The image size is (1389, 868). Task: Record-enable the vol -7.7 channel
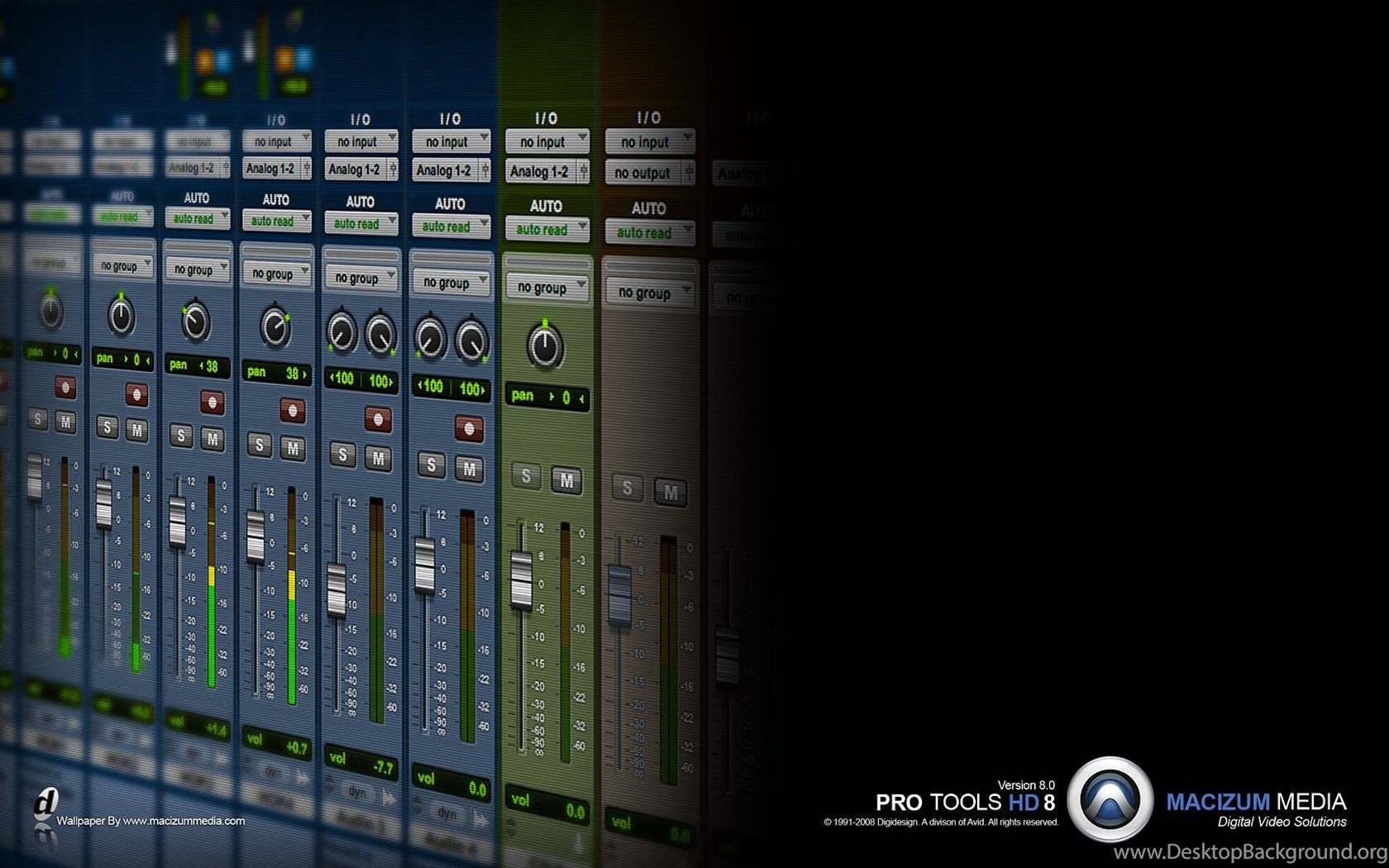(378, 419)
